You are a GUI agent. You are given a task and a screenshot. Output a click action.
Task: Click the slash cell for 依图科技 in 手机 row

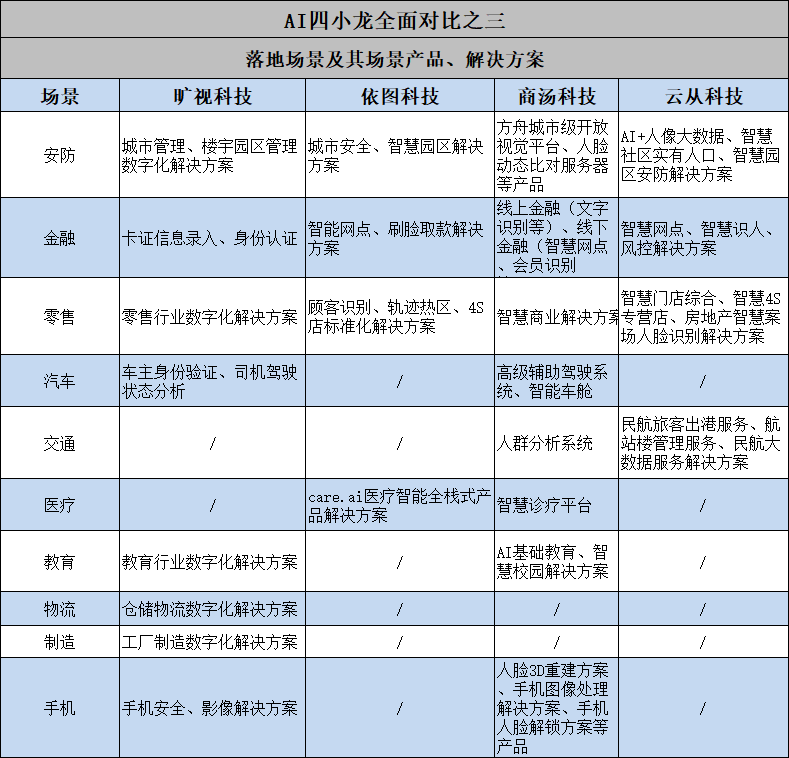click(x=400, y=708)
